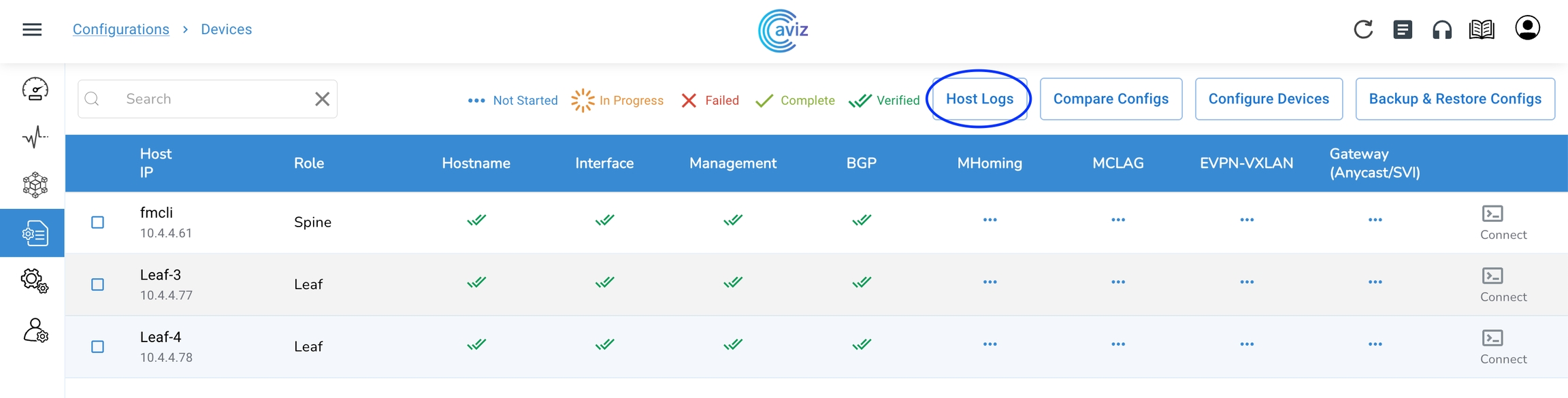Open Host Logs
The height and width of the screenshot is (398, 1568).
click(979, 99)
